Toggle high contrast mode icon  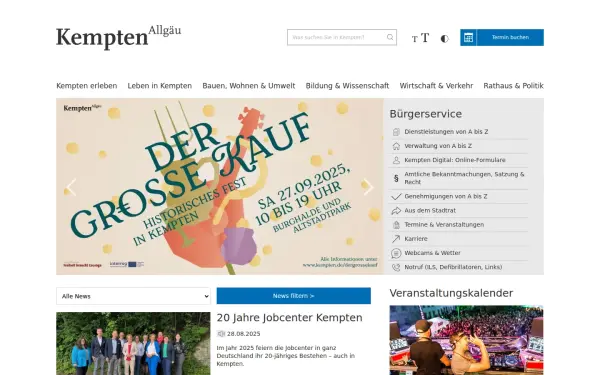click(x=444, y=38)
